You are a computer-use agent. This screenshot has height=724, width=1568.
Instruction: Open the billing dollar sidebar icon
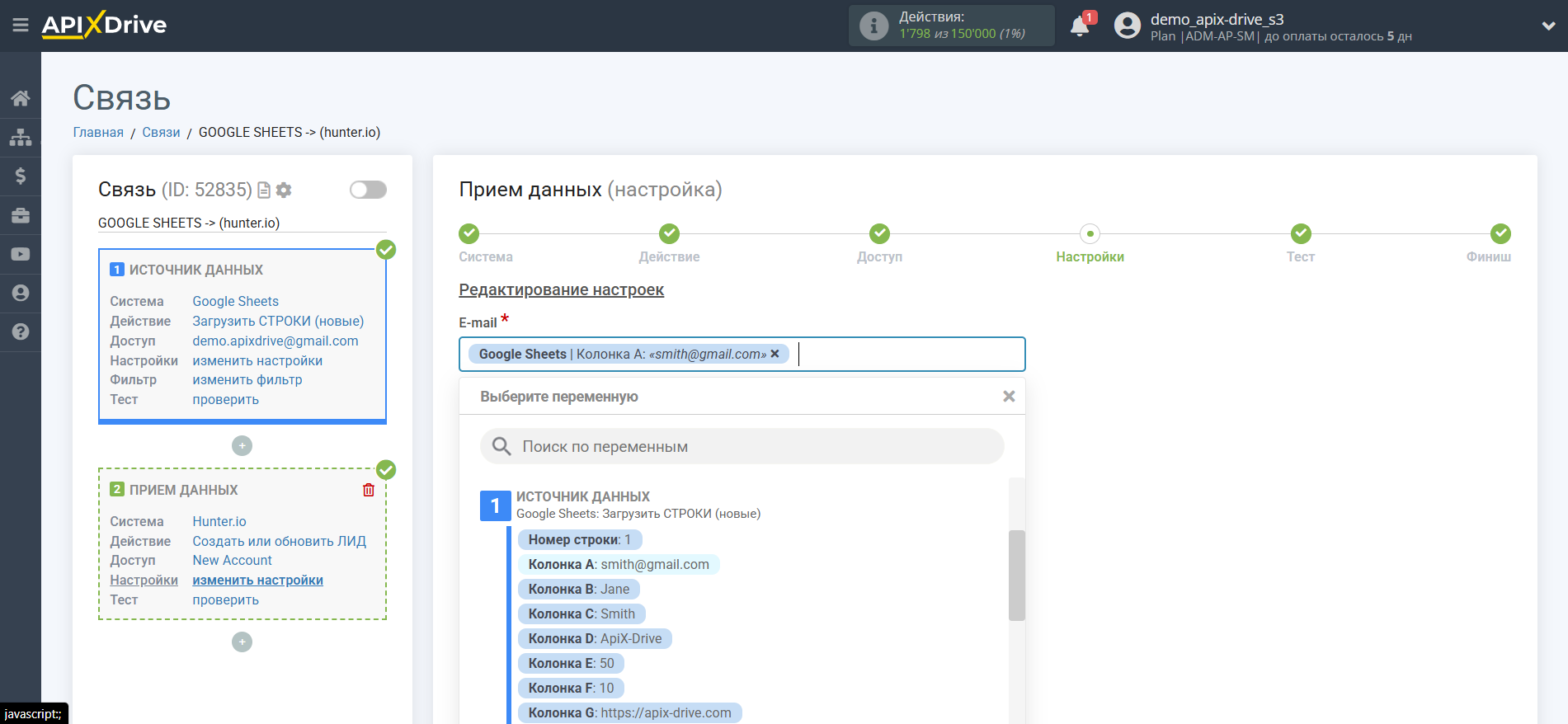click(21, 176)
